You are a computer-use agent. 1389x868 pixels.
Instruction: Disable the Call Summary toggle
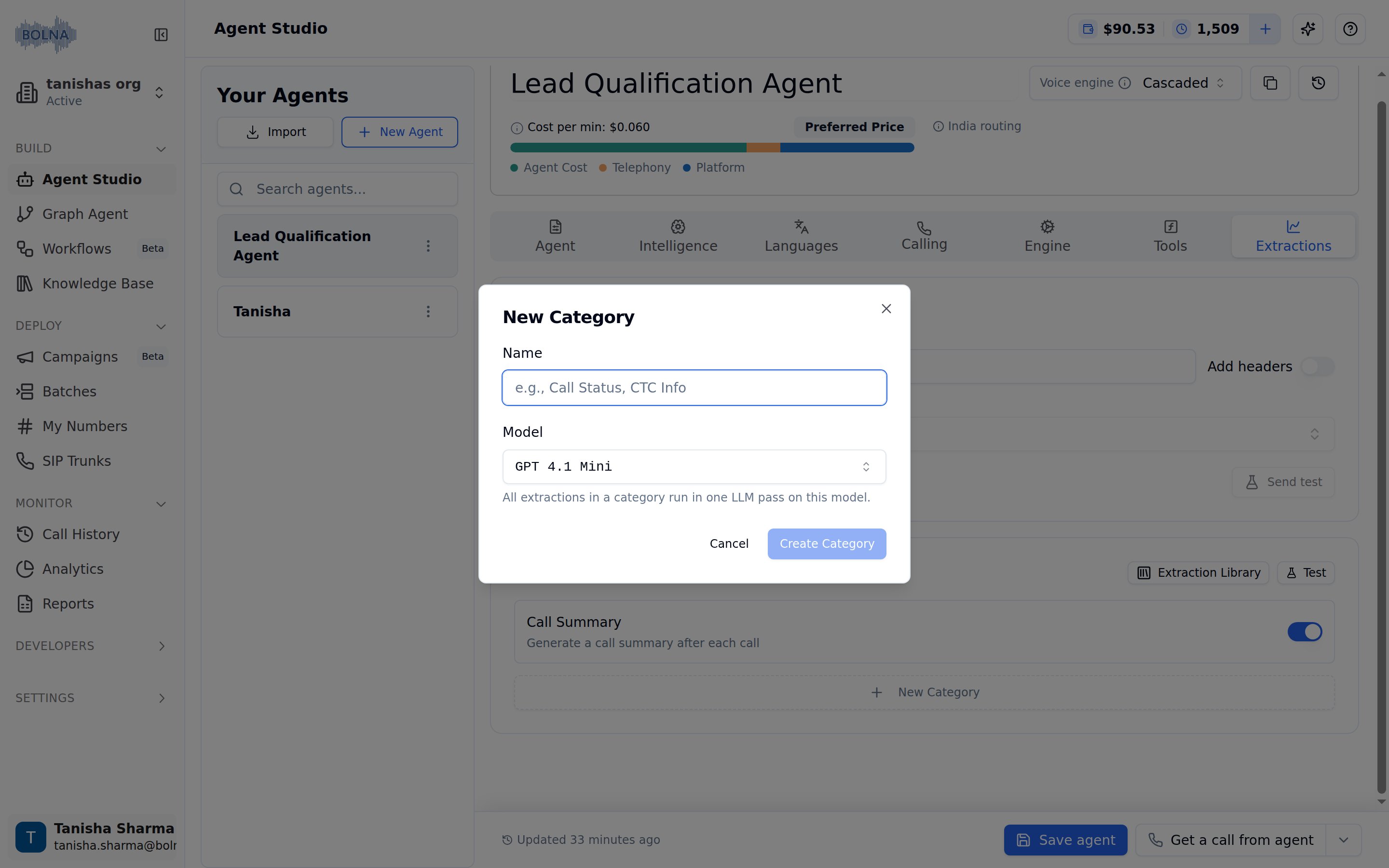pyautogui.click(x=1305, y=632)
